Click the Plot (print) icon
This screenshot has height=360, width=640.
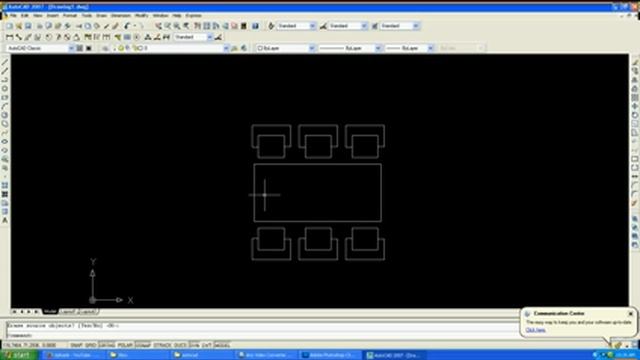click(x=40, y=26)
